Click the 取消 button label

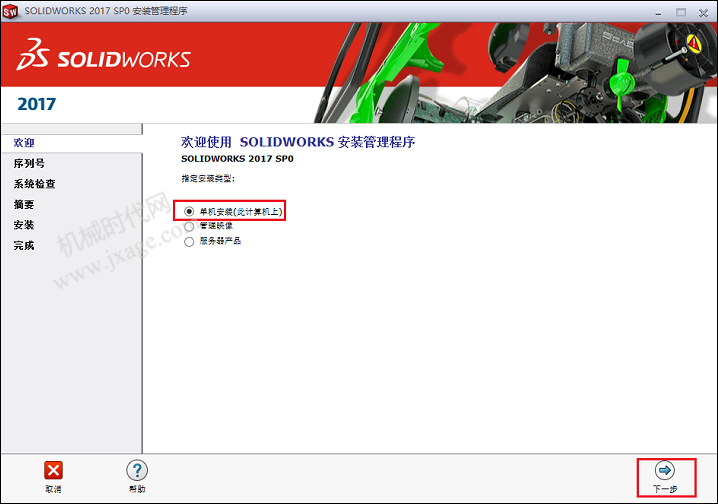click(54, 489)
